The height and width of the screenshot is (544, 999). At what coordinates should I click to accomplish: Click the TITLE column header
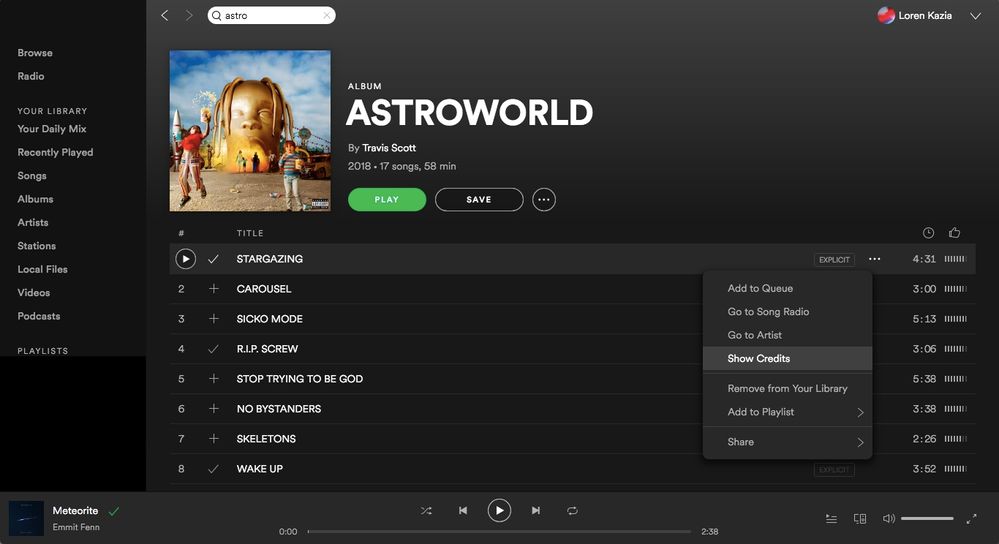coord(250,233)
